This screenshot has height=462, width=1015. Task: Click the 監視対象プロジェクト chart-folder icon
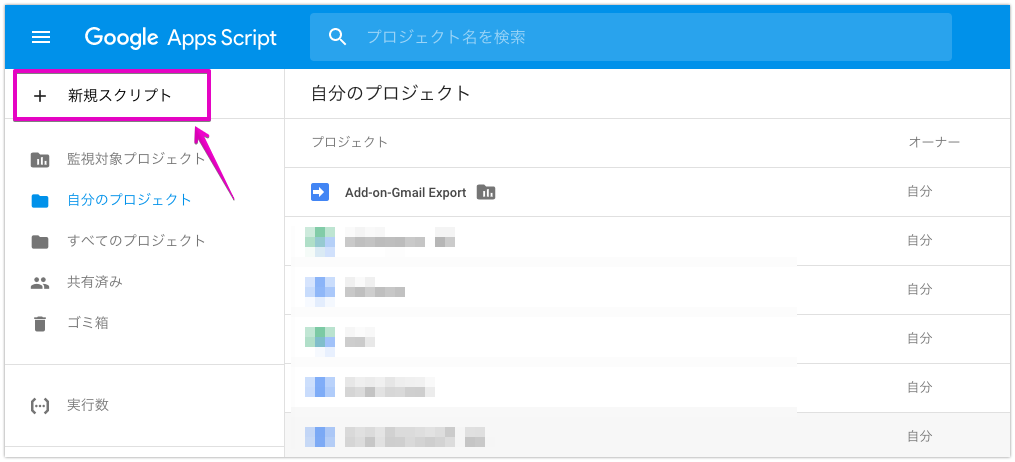[40, 160]
